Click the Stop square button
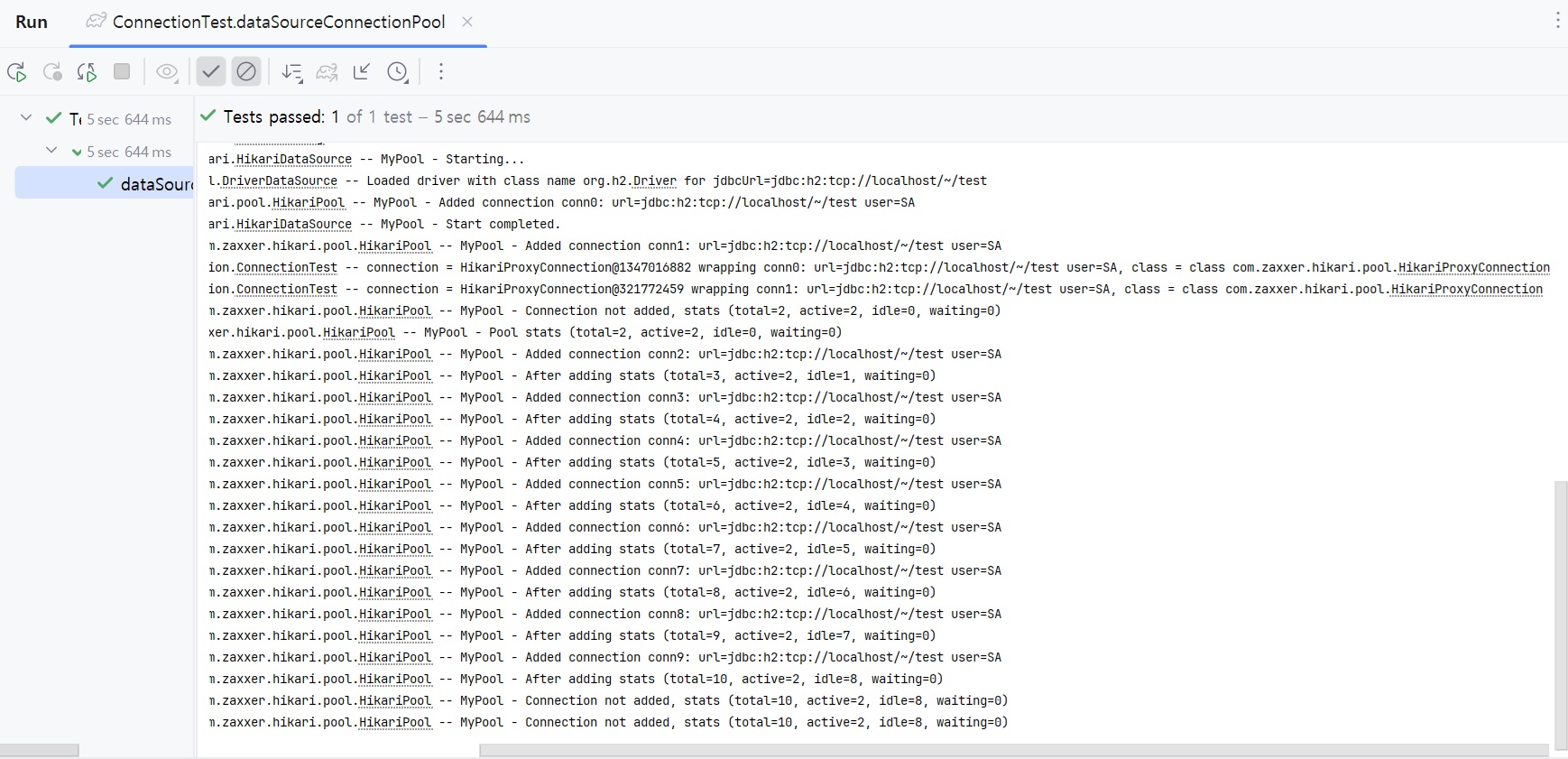The image size is (1568, 759). coord(122,71)
